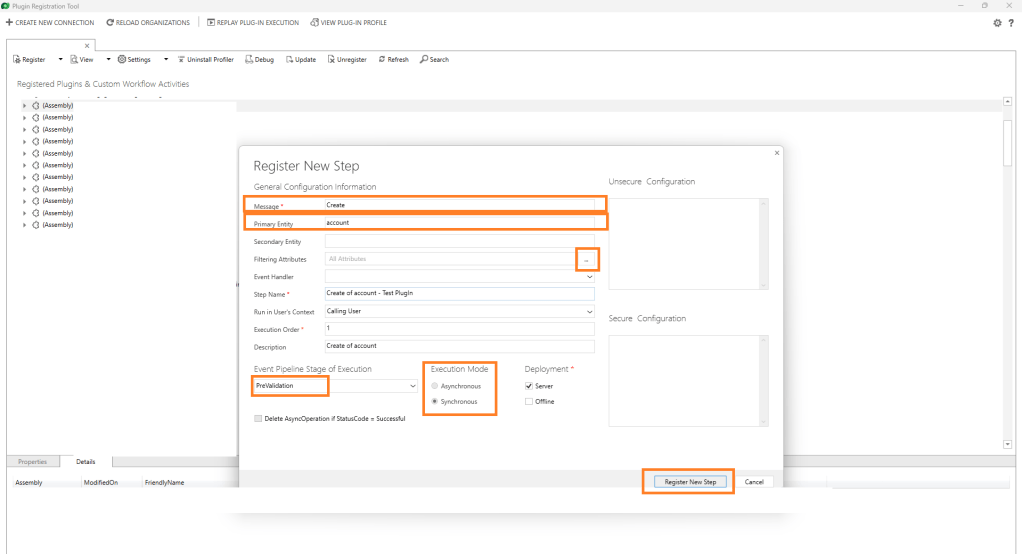
Task: Cancel the Register New Step dialog
Action: (754, 482)
